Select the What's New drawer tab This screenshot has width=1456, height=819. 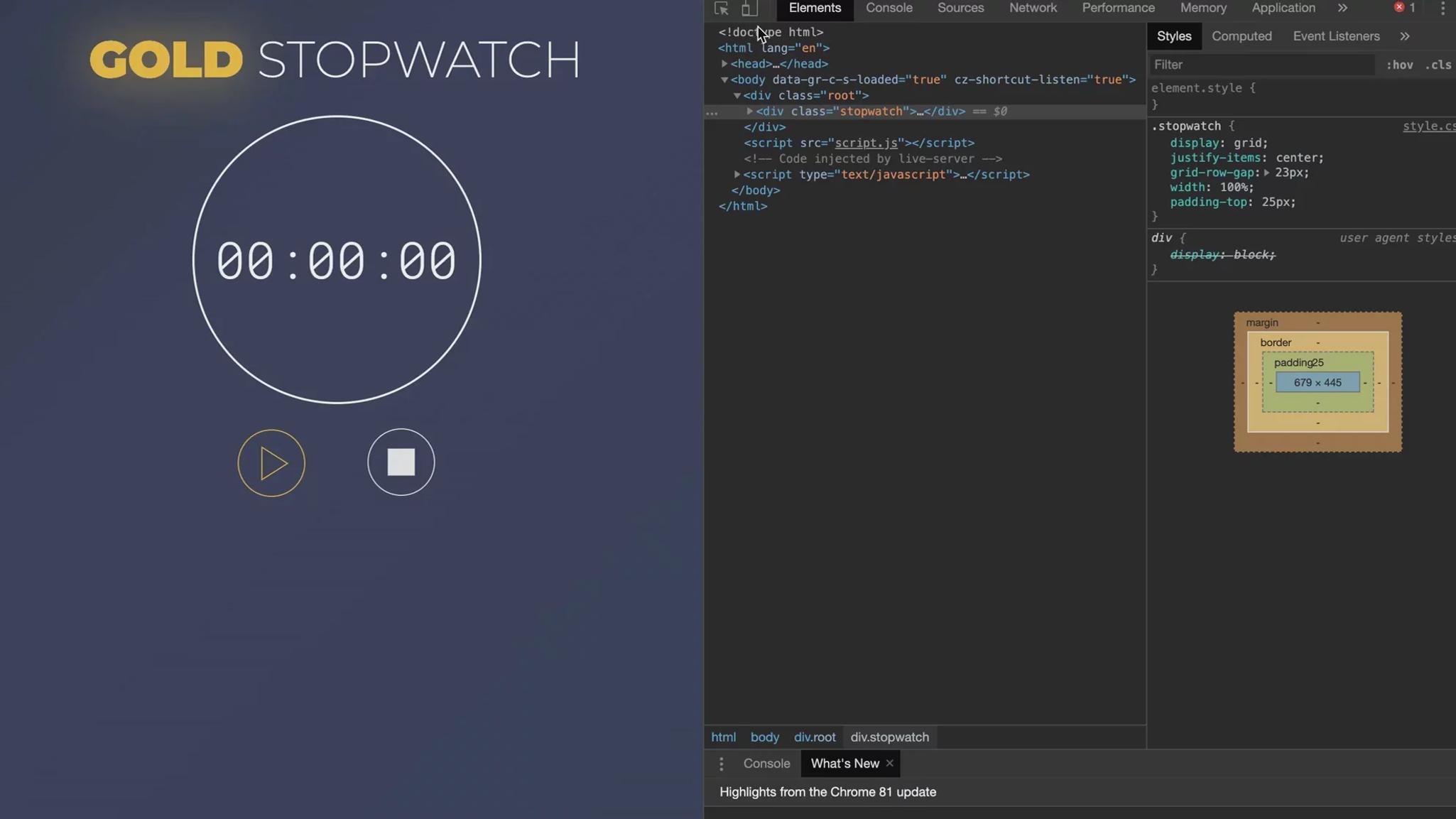click(x=844, y=764)
